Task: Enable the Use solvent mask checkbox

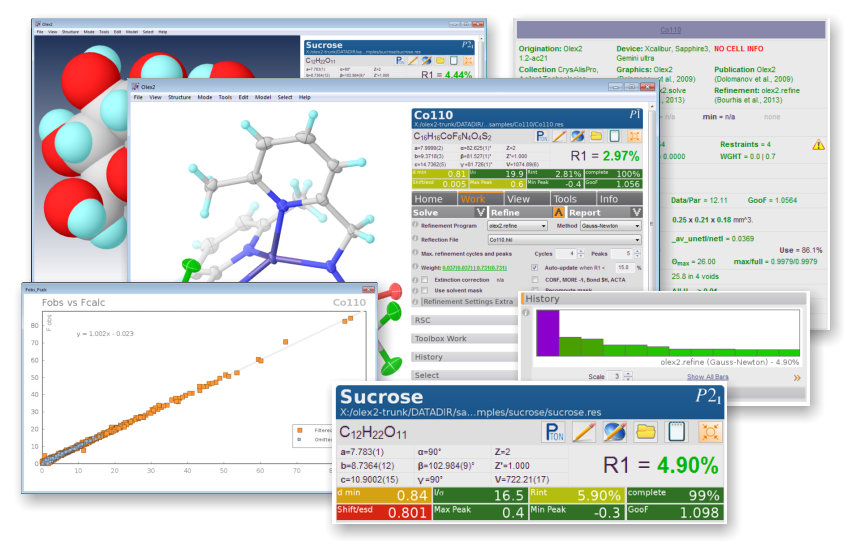Action: tap(425, 291)
